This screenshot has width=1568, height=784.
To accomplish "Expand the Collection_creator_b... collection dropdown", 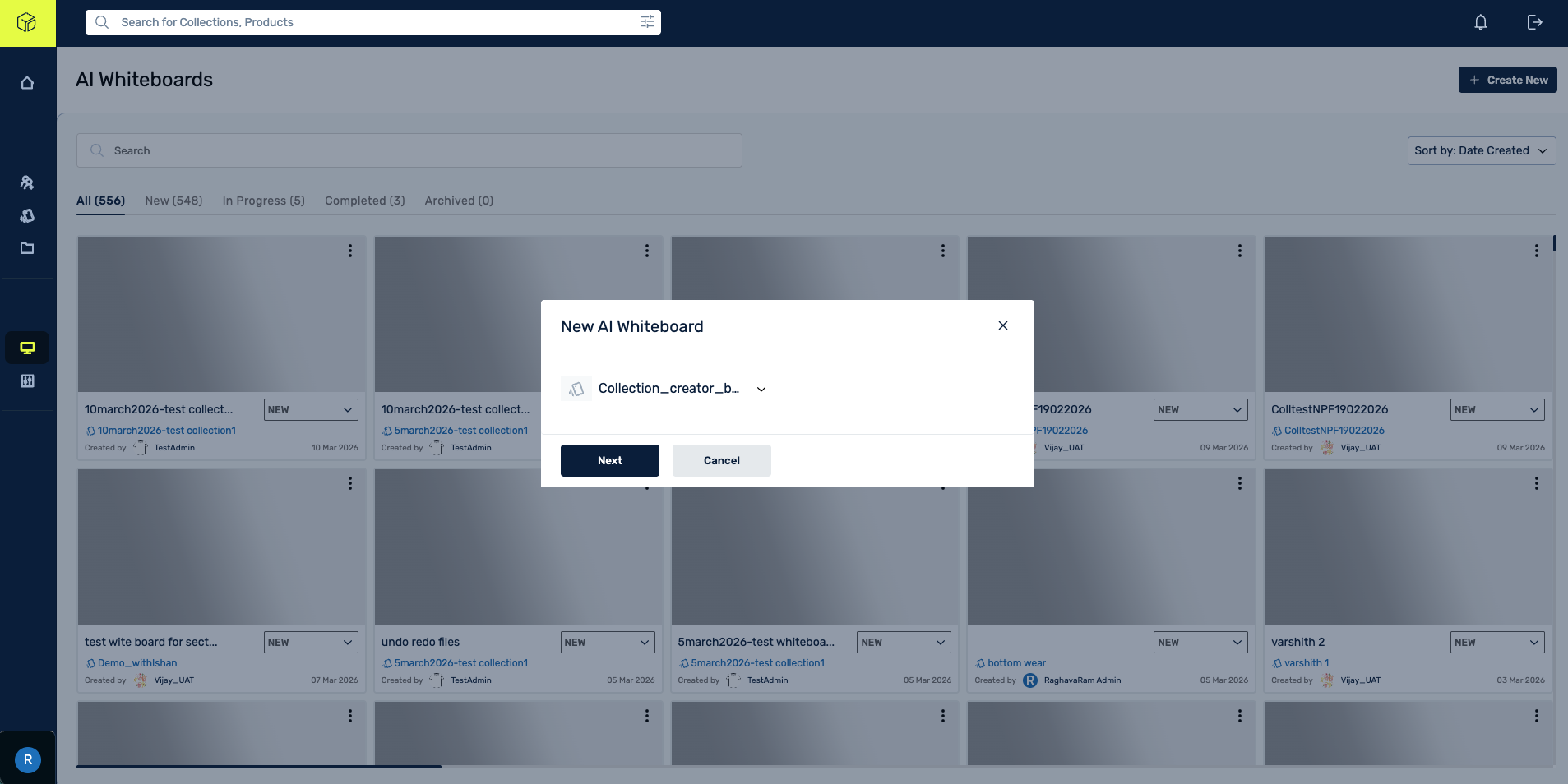I will pyautogui.click(x=761, y=390).
